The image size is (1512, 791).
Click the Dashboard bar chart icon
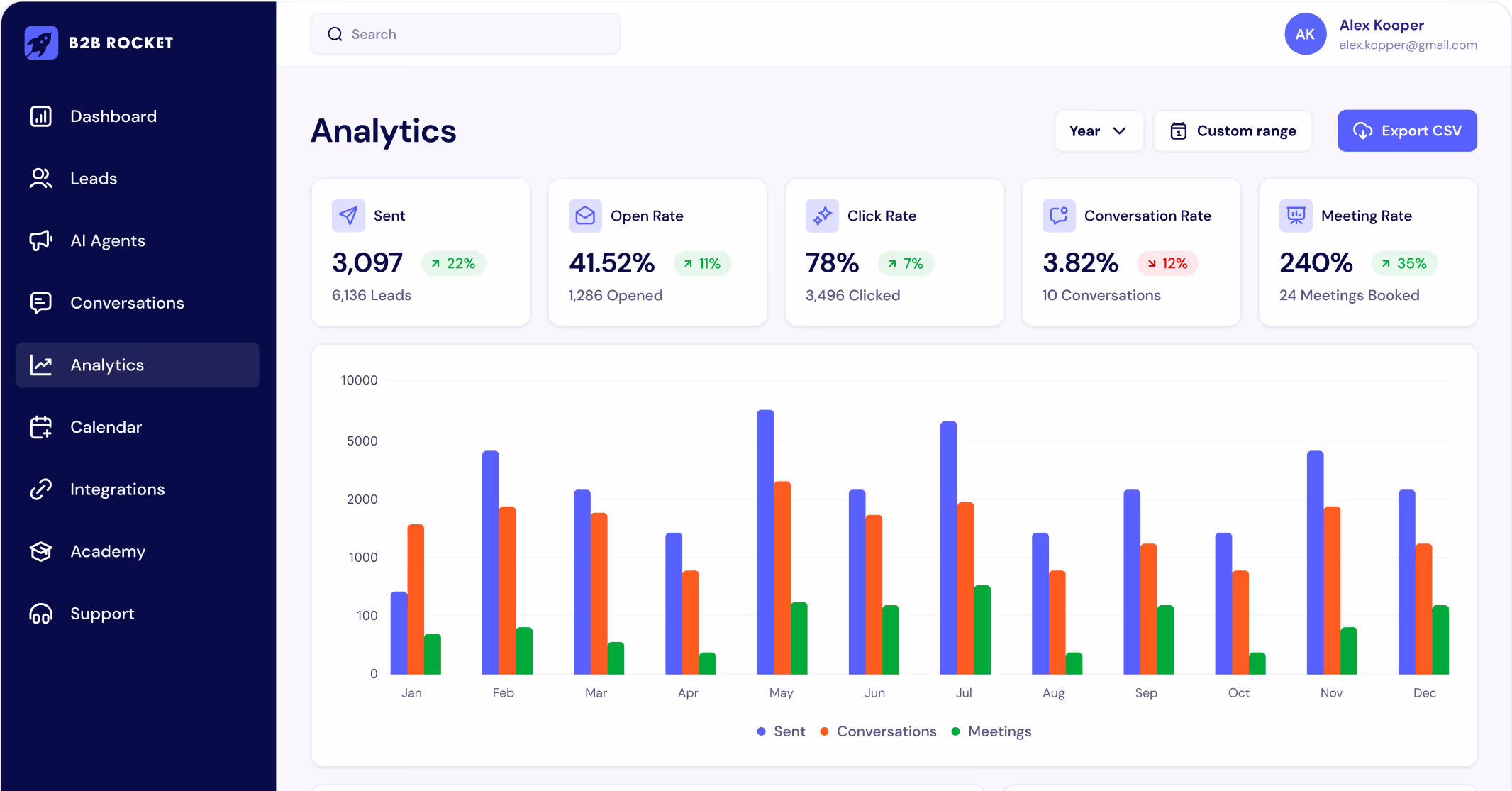(41, 116)
